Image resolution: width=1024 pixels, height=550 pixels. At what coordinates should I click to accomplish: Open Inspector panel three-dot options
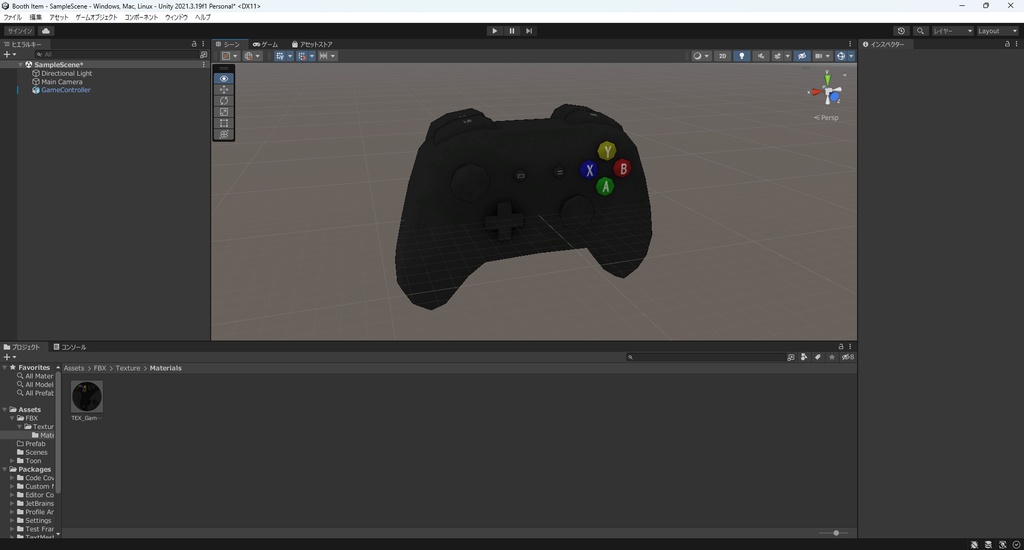click(1017, 44)
